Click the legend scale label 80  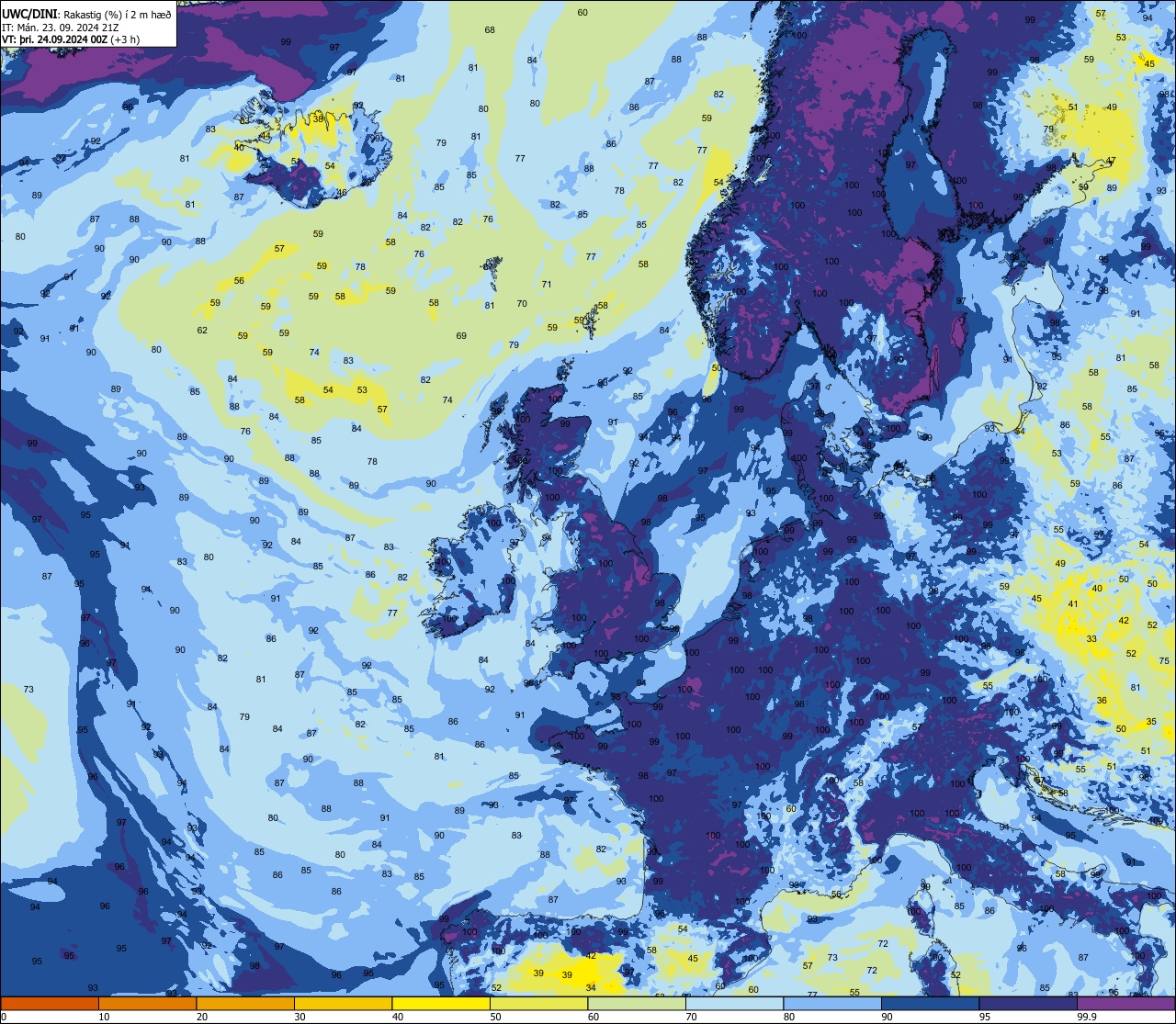click(789, 1017)
